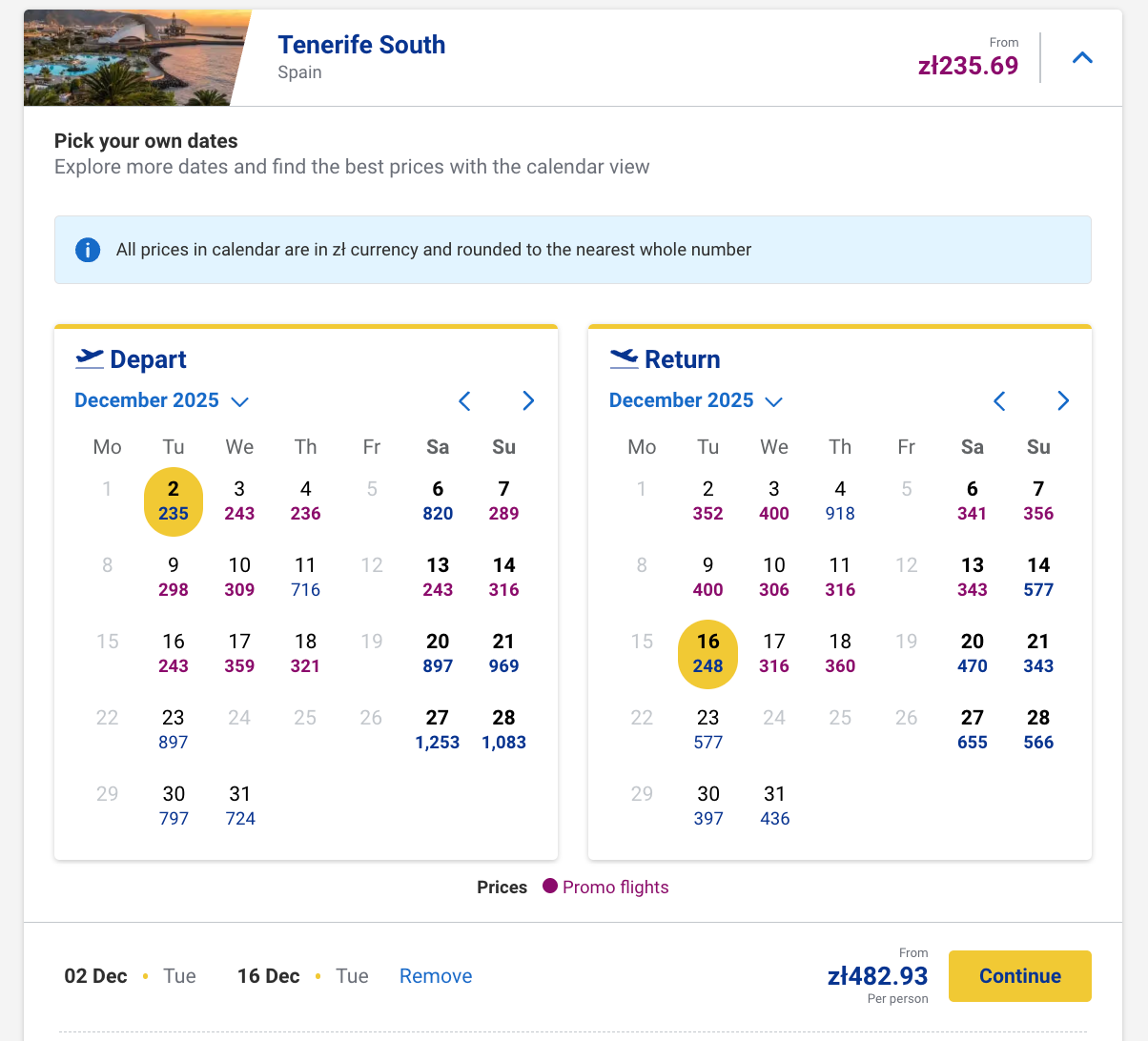Click the returning plane icon beside Return

(x=624, y=358)
